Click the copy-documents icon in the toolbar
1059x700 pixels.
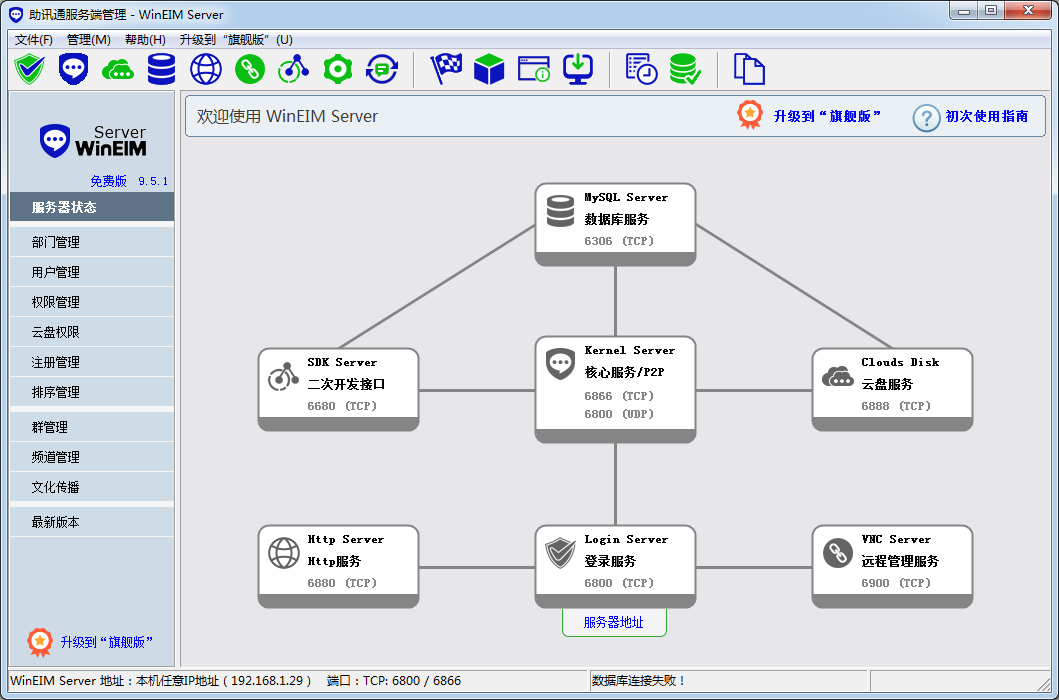point(749,69)
